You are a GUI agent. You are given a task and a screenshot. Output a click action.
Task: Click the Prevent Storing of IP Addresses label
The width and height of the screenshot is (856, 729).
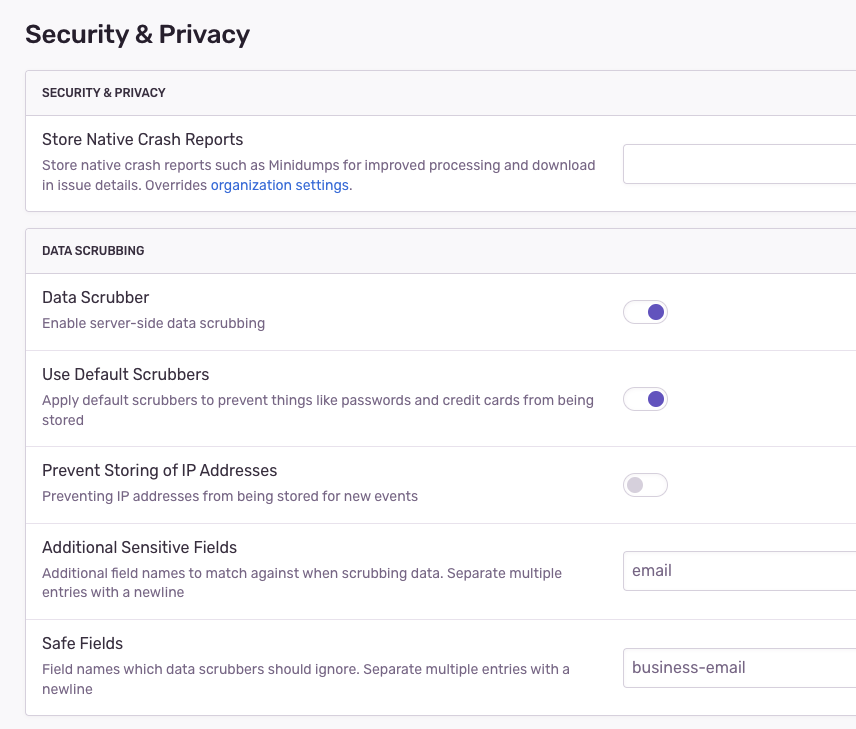pyautogui.click(x=159, y=470)
